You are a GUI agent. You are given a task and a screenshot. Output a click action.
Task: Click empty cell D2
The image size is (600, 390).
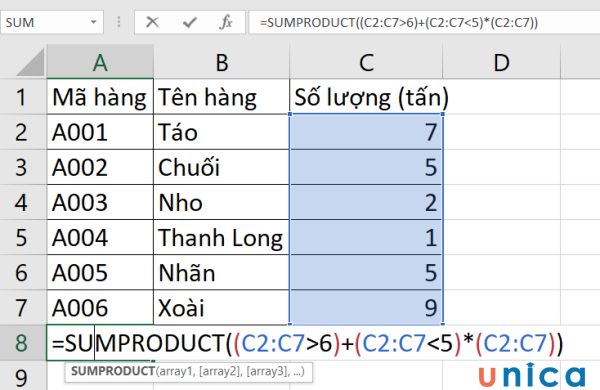pos(502,132)
